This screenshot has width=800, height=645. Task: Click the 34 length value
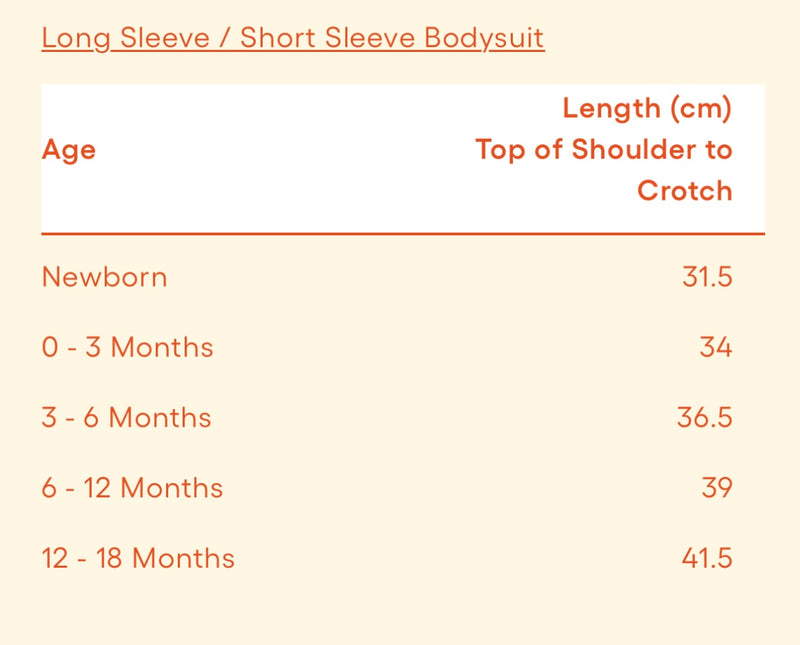point(716,347)
